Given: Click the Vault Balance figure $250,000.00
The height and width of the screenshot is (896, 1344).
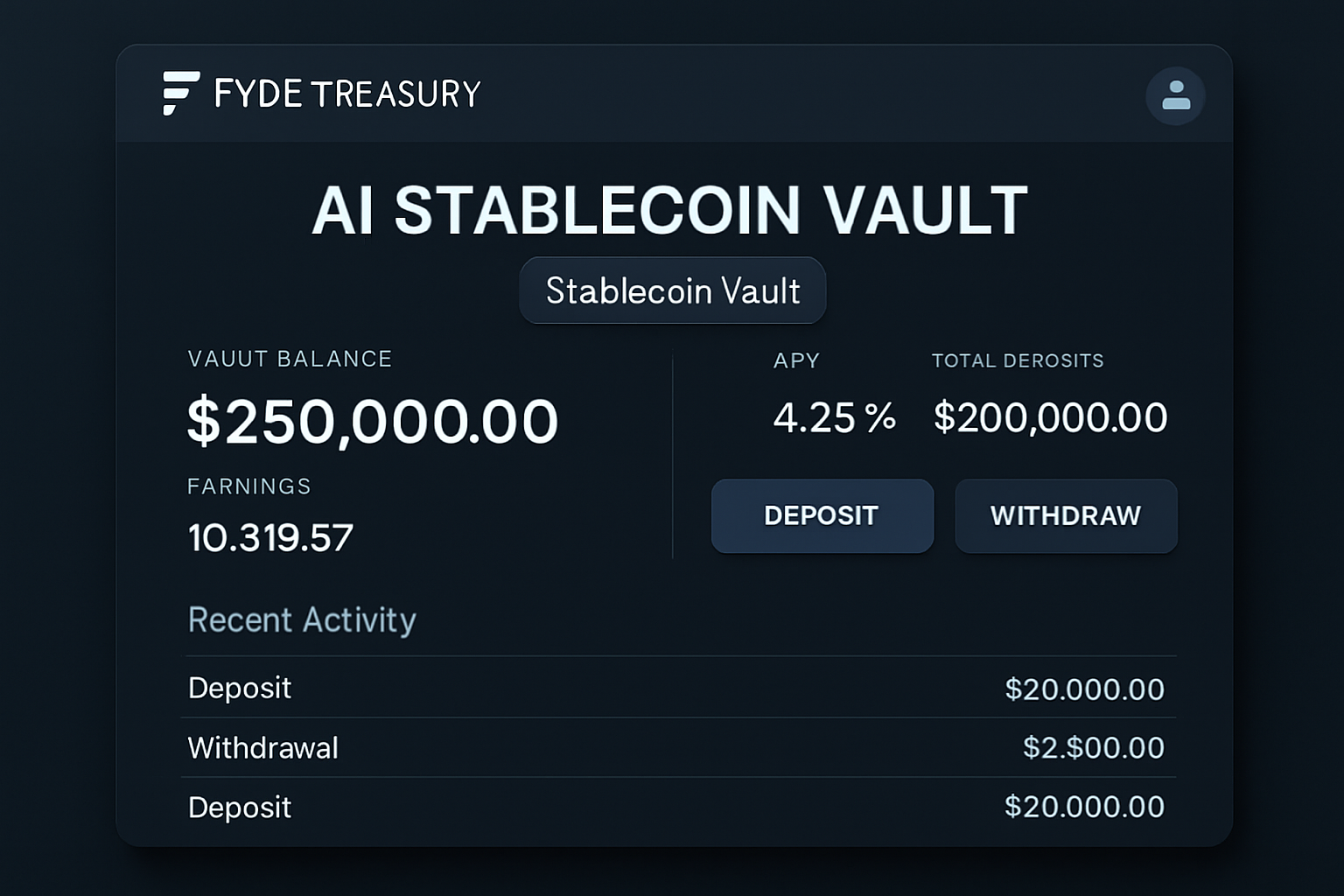Looking at the screenshot, I should pyautogui.click(x=372, y=421).
